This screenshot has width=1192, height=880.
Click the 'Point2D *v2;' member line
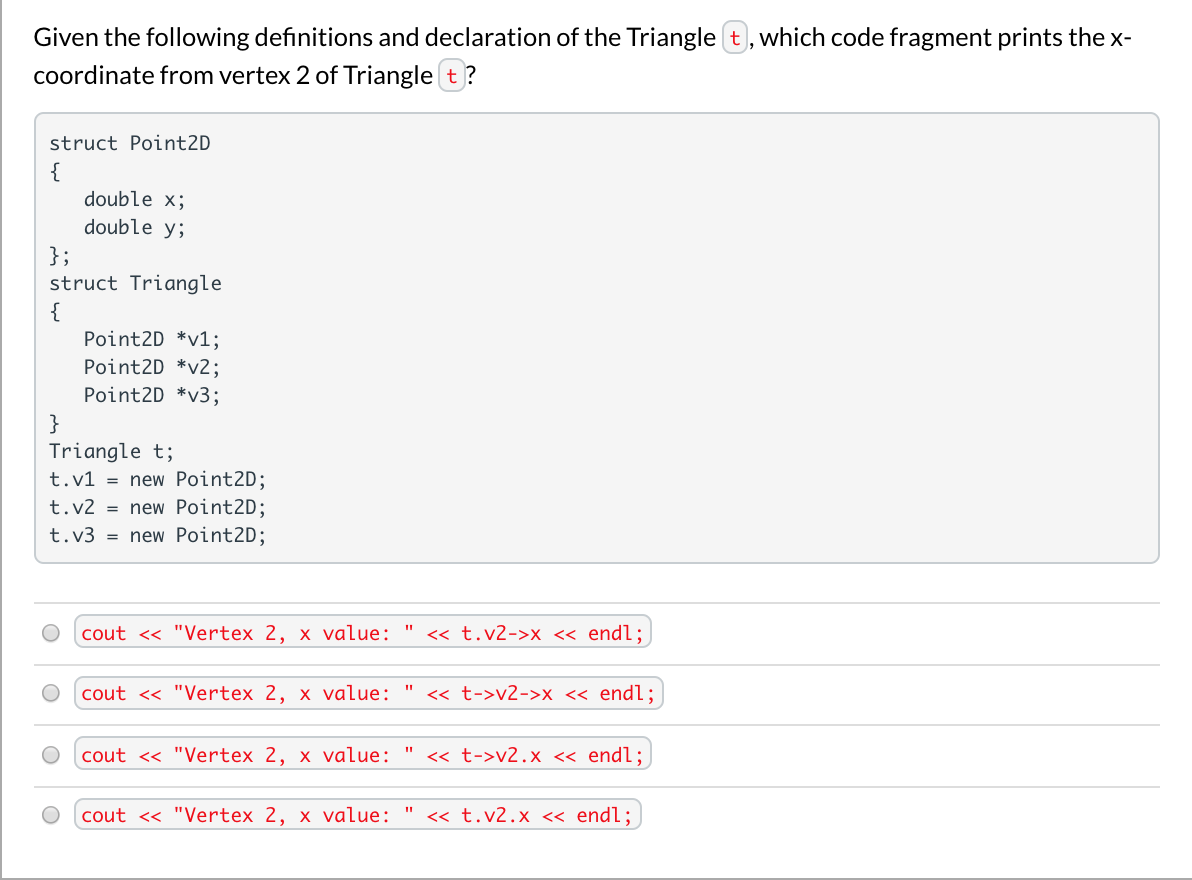coord(152,367)
